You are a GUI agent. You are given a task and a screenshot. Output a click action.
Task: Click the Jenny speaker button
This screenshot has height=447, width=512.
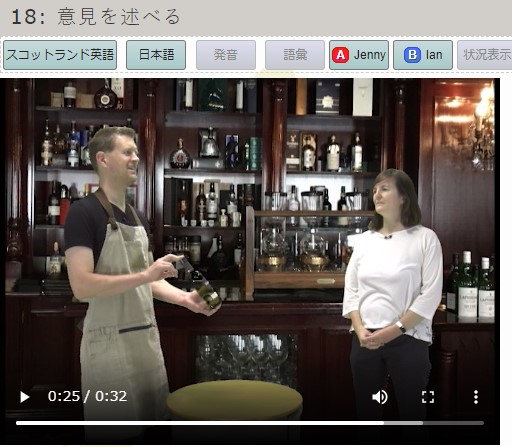tap(359, 55)
